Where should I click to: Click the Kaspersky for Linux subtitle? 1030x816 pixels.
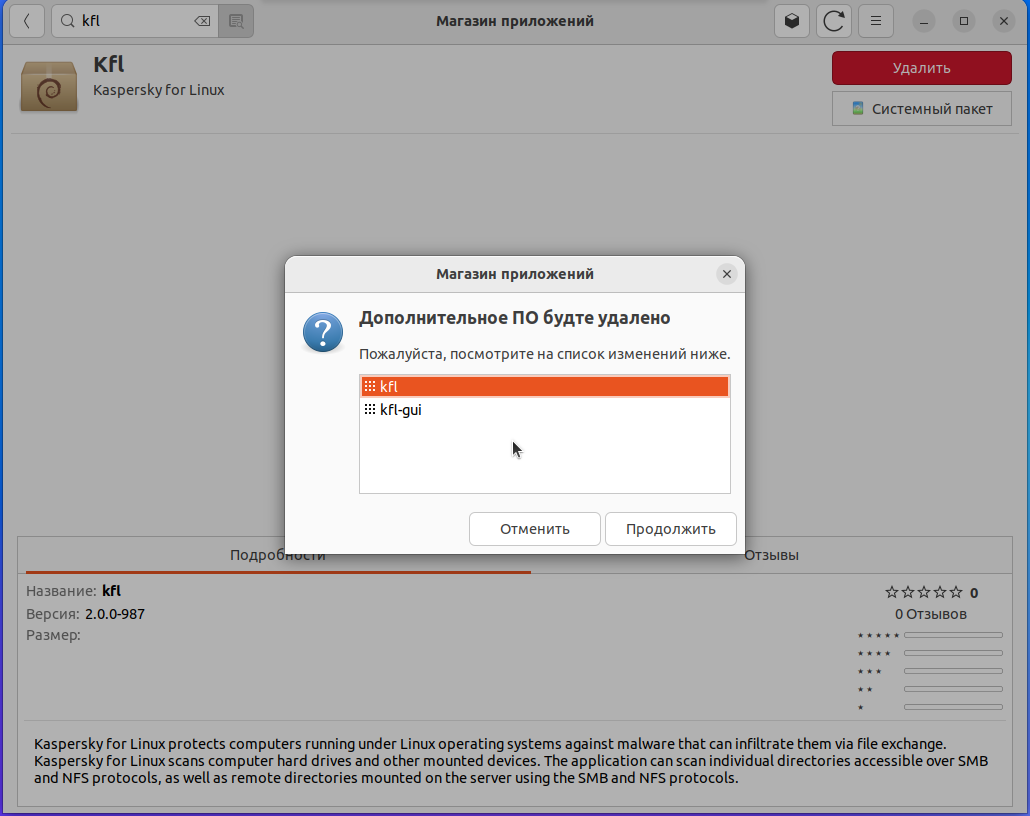[159, 90]
